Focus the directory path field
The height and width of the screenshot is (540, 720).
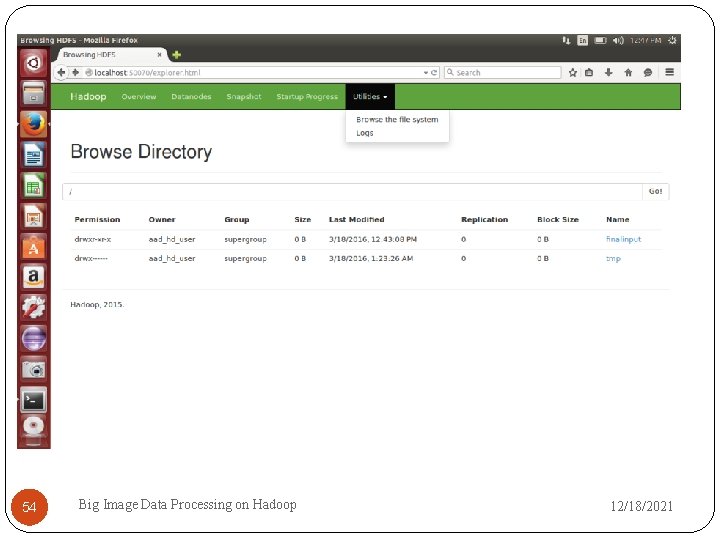click(352, 191)
